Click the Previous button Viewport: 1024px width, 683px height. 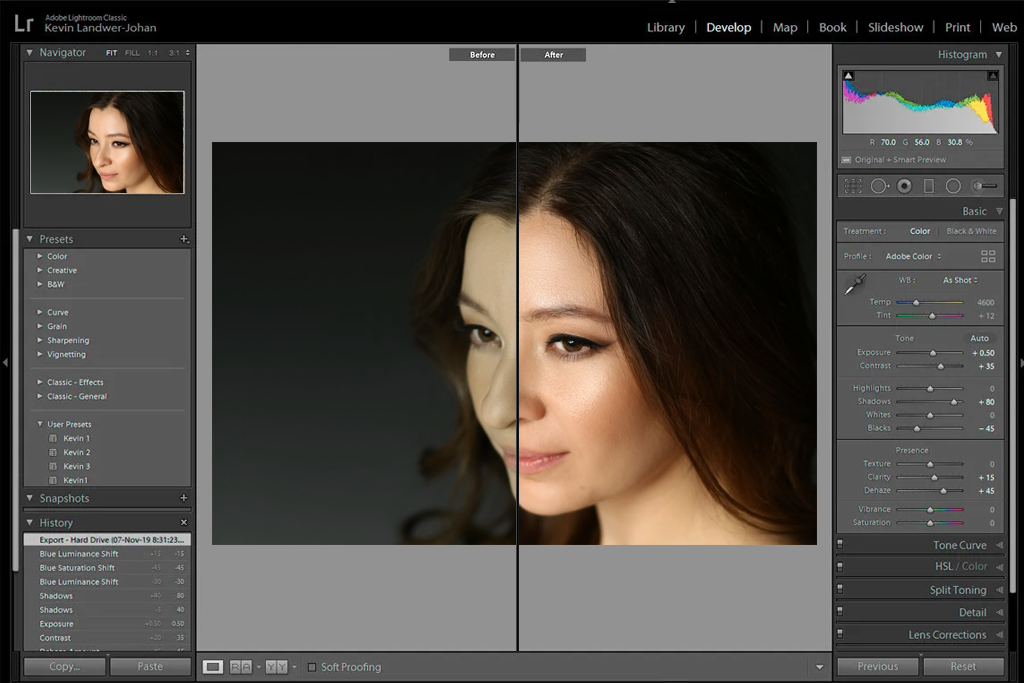878,667
